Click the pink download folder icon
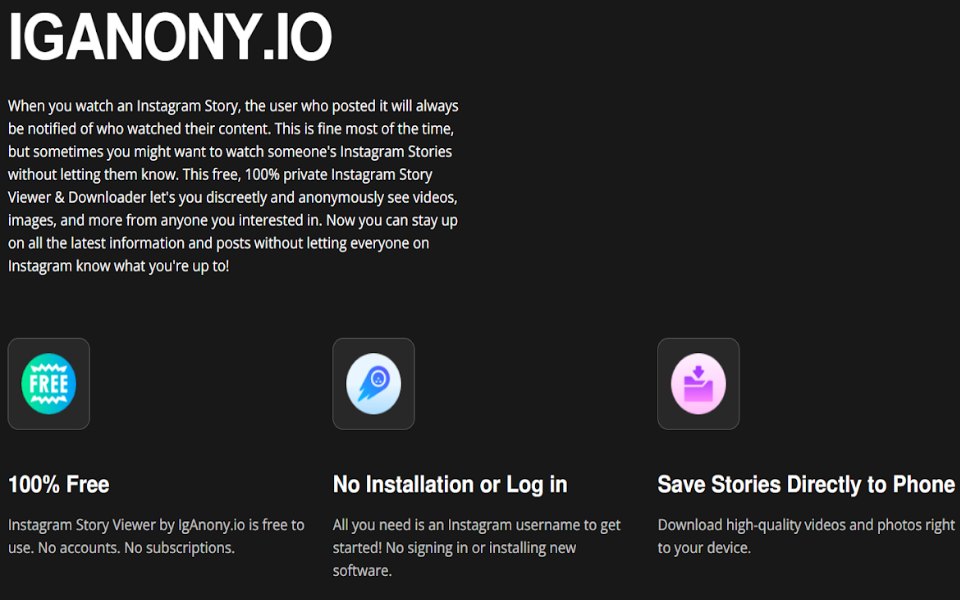The image size is (960, 600). point(699,384)
